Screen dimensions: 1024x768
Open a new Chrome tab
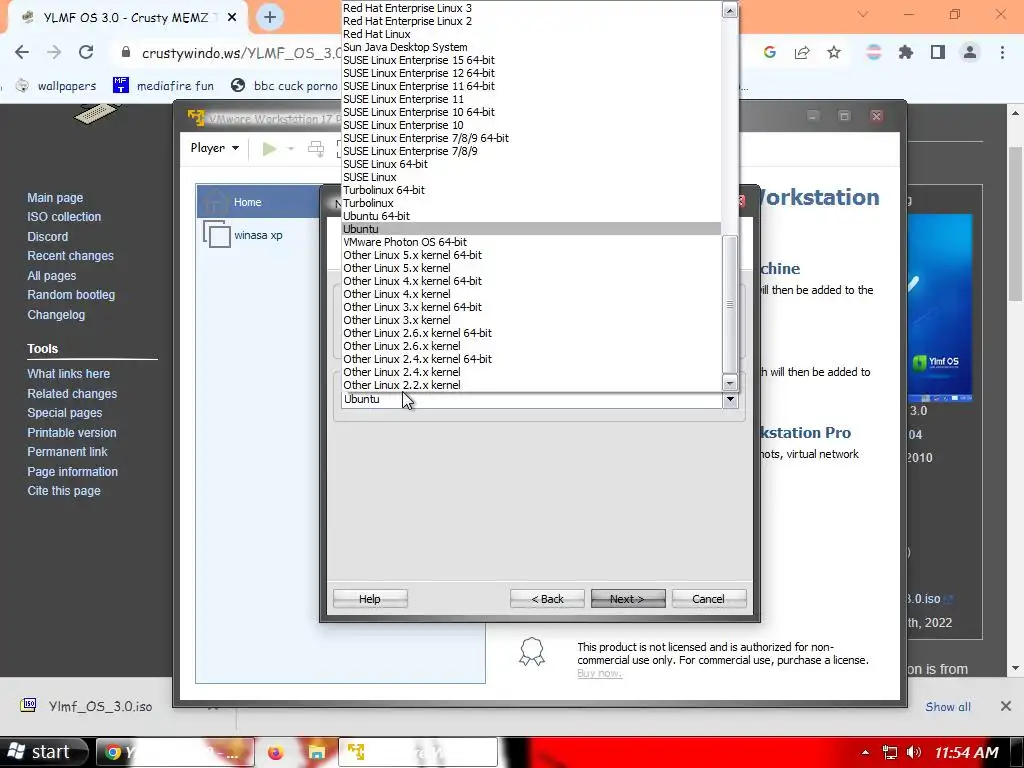point(270,18)
